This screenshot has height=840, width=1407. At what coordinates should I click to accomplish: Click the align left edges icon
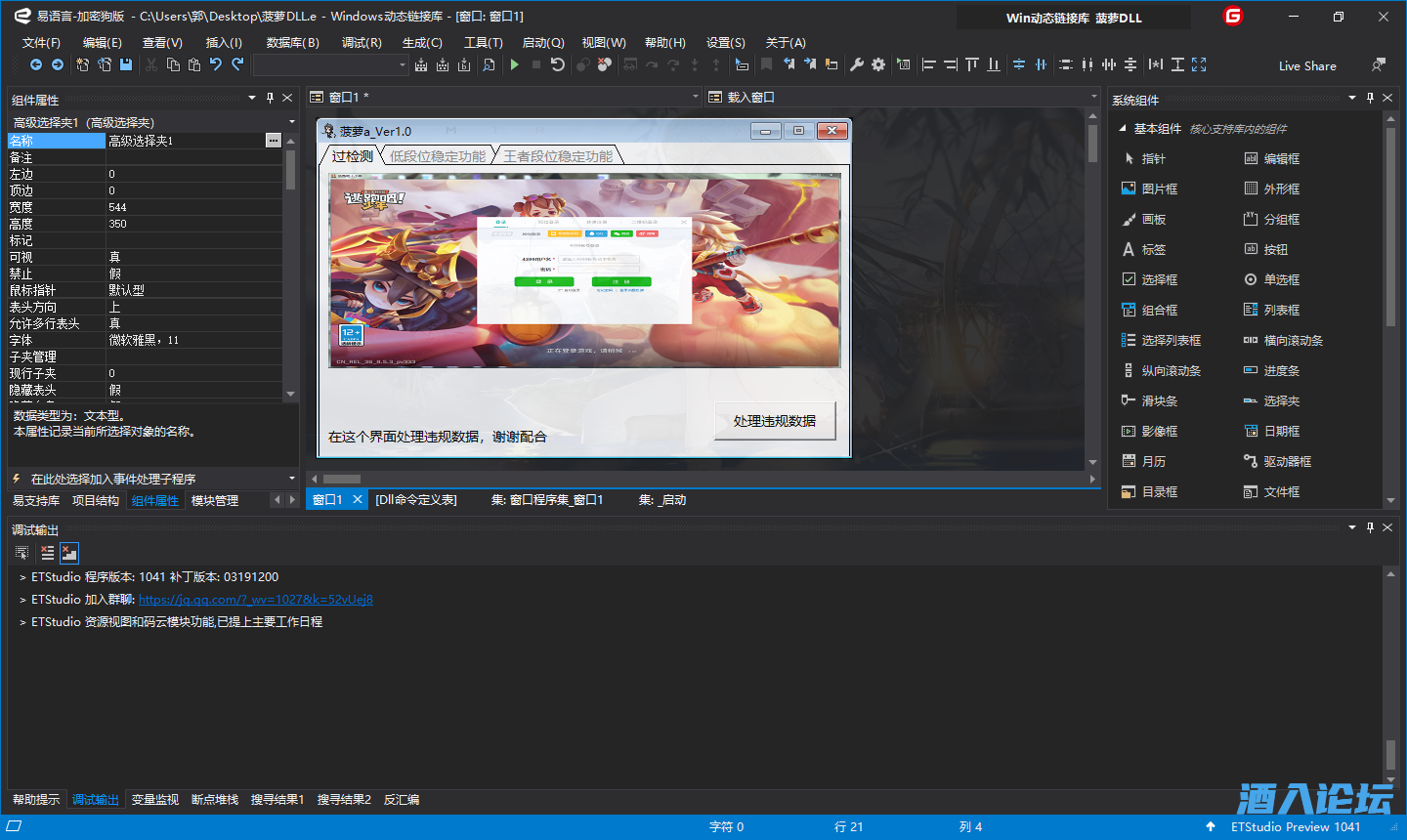coord(928,64)
